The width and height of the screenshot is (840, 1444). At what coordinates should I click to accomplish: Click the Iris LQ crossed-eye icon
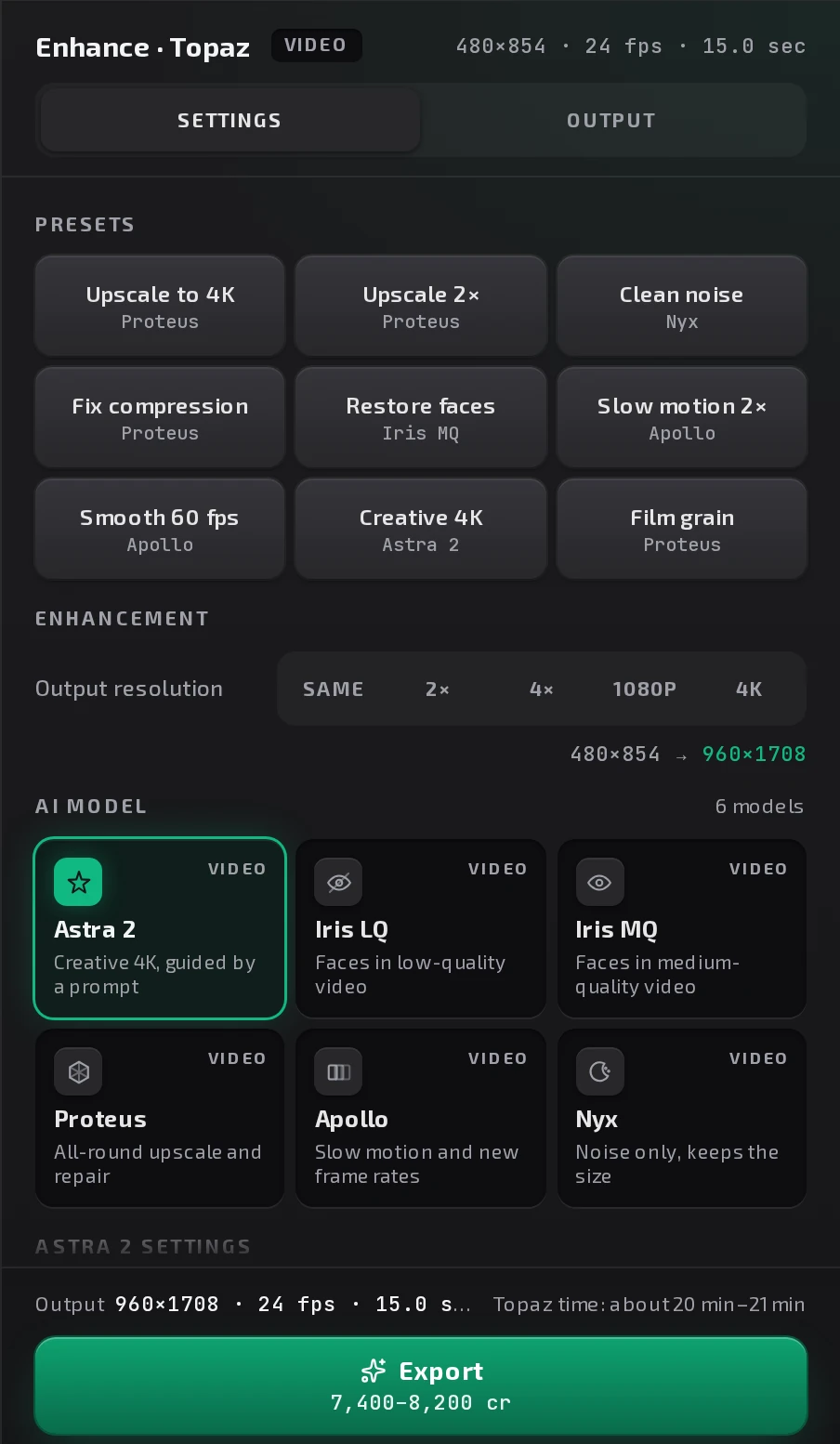339,882
